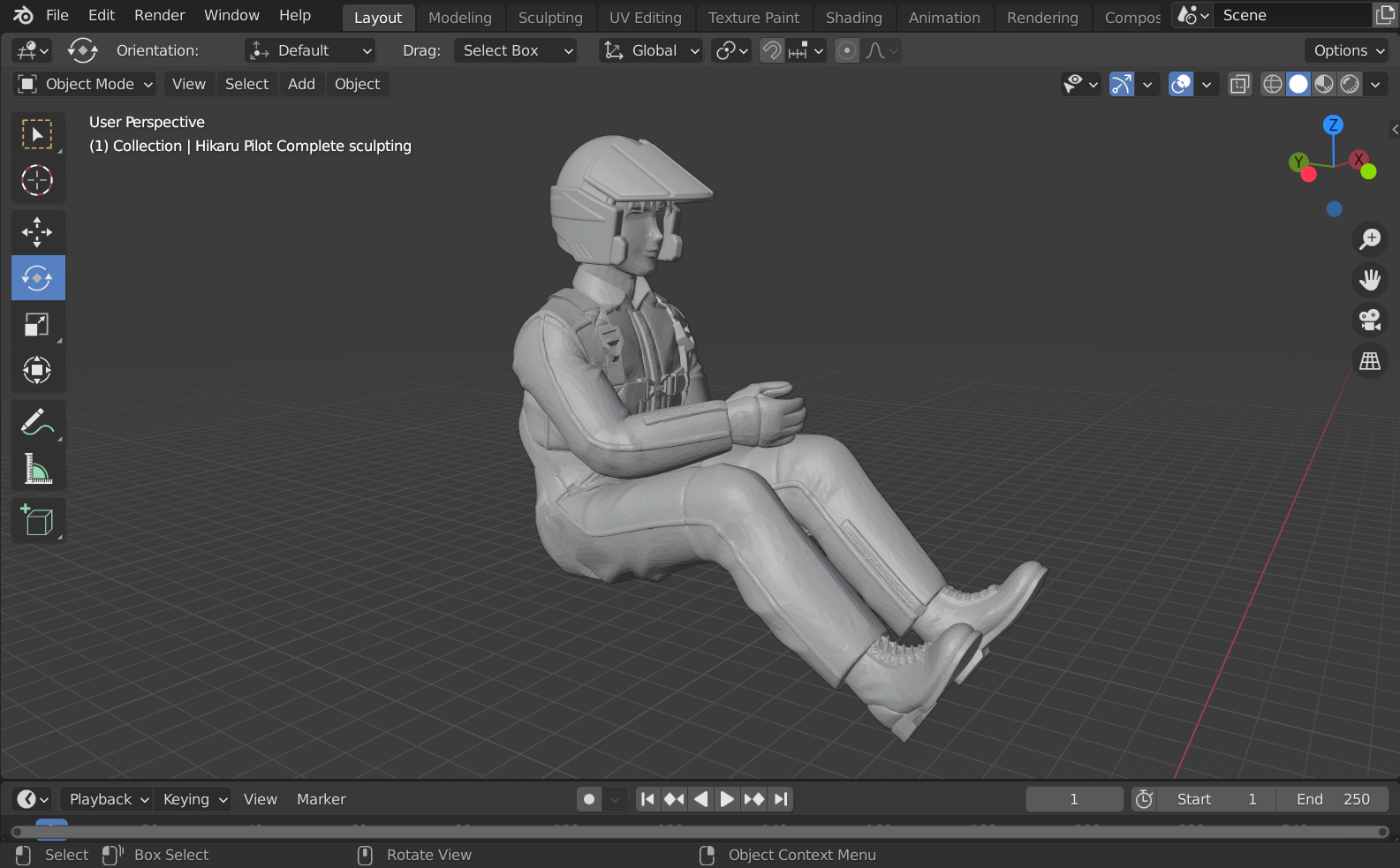Open the shading options dropdown arrow
Viewport: 1400px width, 868px height.
coord(1375,84)
